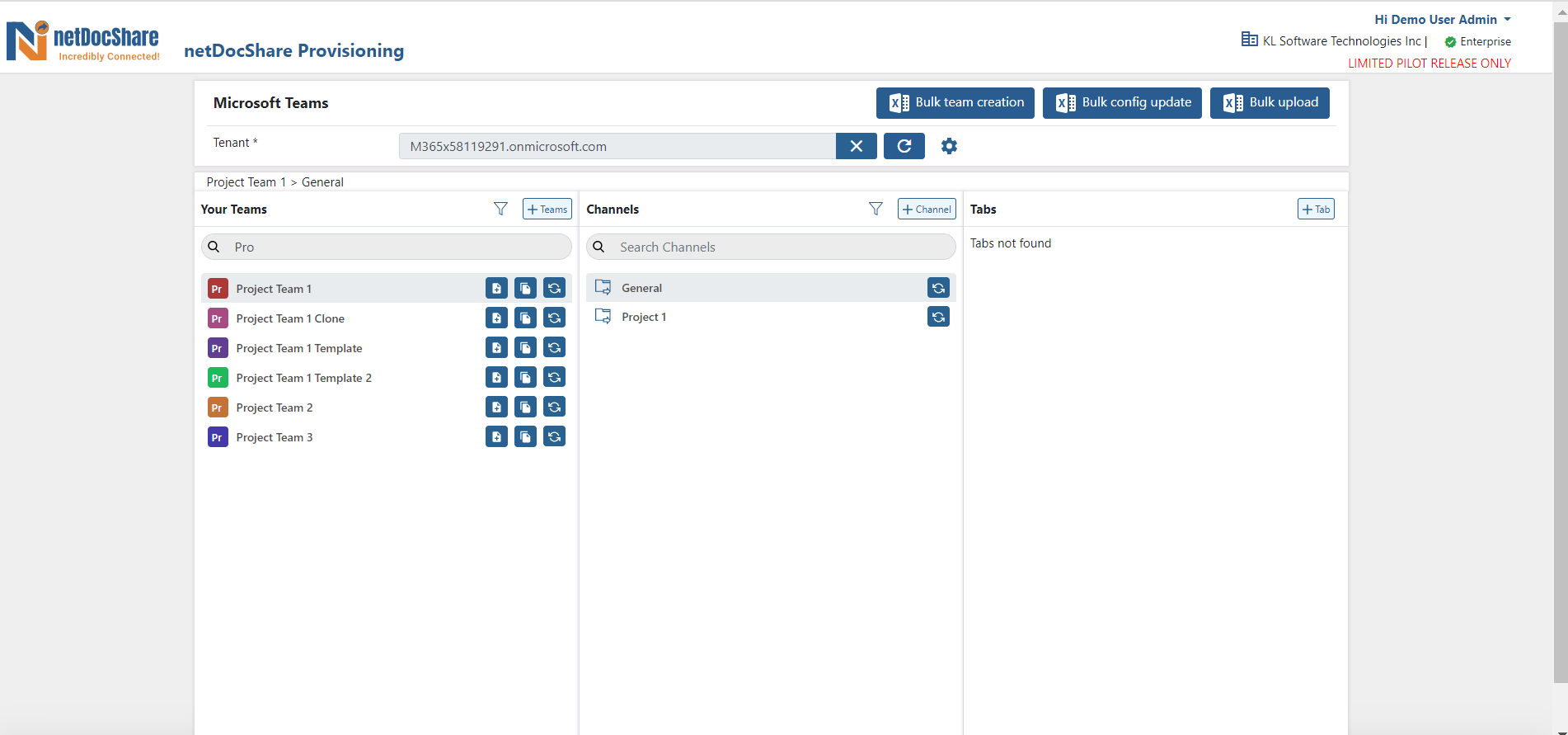Add a tab with the +Tab button

pyautogui.click(x=1316, y=209)
